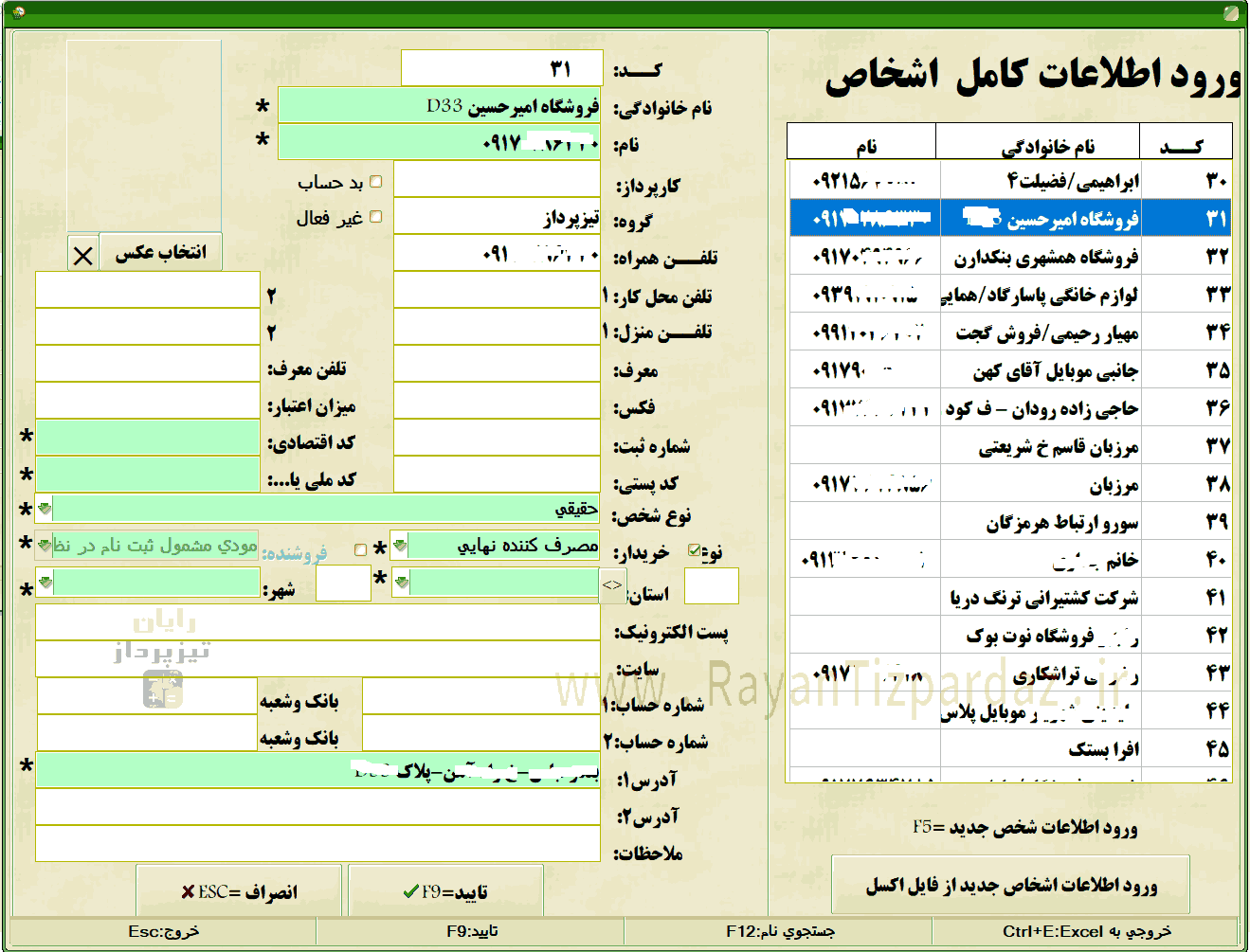Click the کارپرداز input field

tap(497, 180)
